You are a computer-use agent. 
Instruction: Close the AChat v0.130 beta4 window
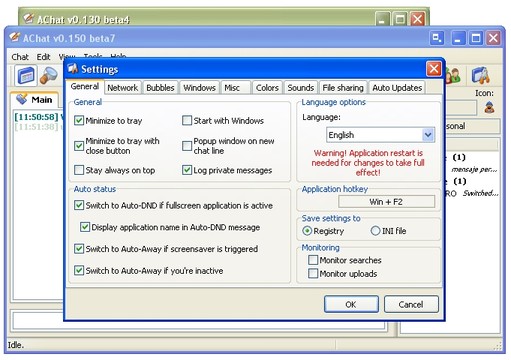[x=417, y=19]
